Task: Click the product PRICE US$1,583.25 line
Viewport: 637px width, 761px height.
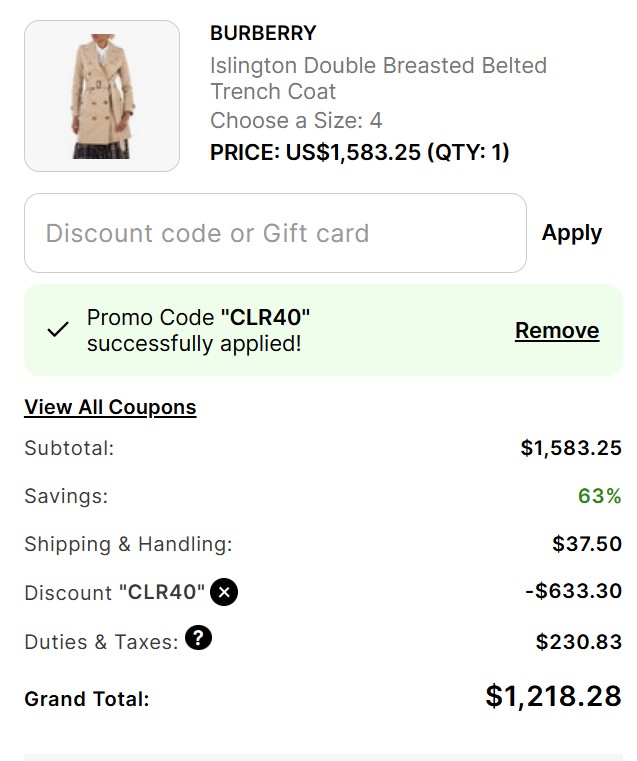Action: coord(359,152)
